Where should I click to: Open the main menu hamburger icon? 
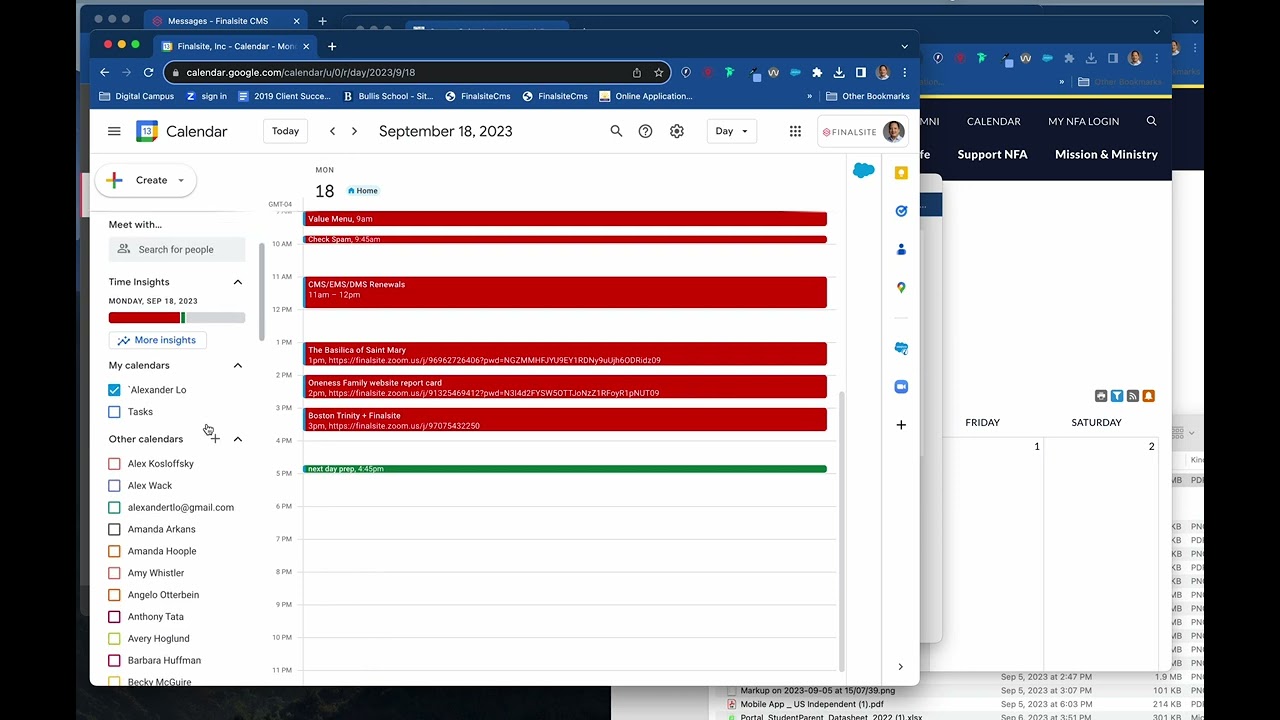(x=114, y=131)
